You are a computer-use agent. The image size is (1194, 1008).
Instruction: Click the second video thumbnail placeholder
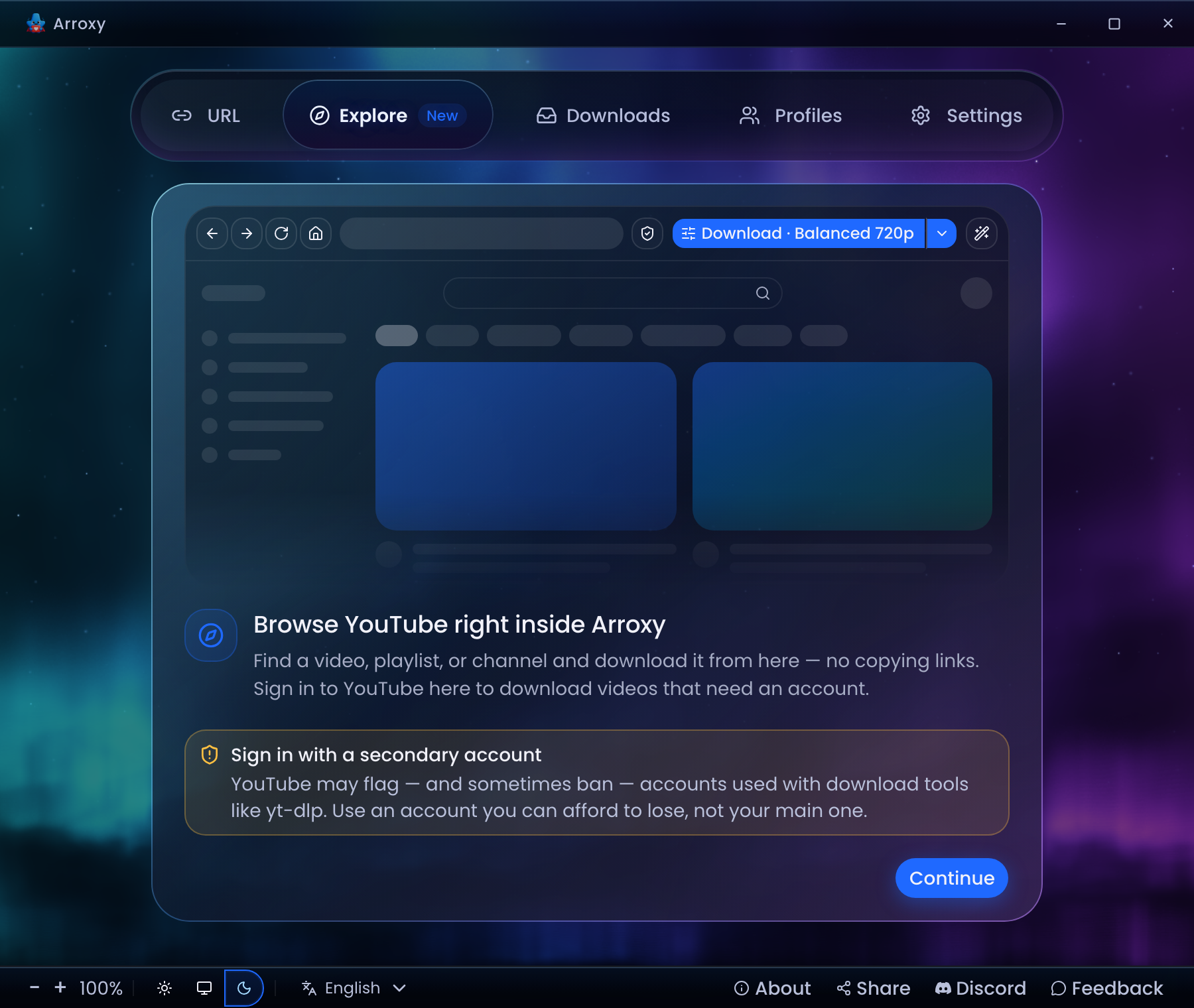click(842, 446)
